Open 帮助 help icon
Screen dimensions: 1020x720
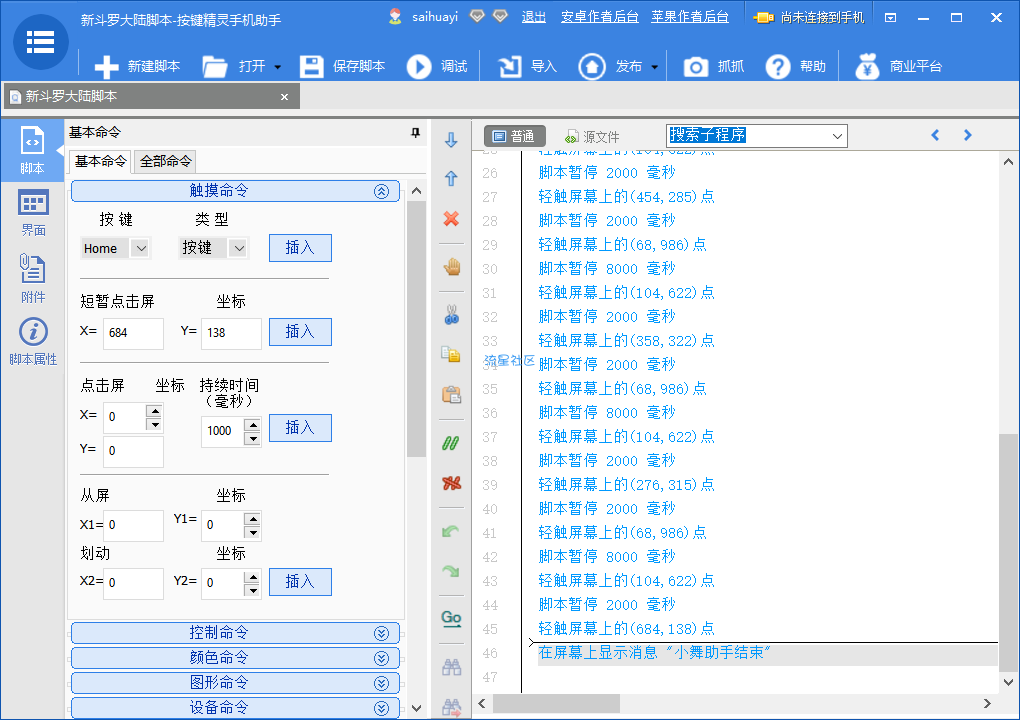[778, 66]
